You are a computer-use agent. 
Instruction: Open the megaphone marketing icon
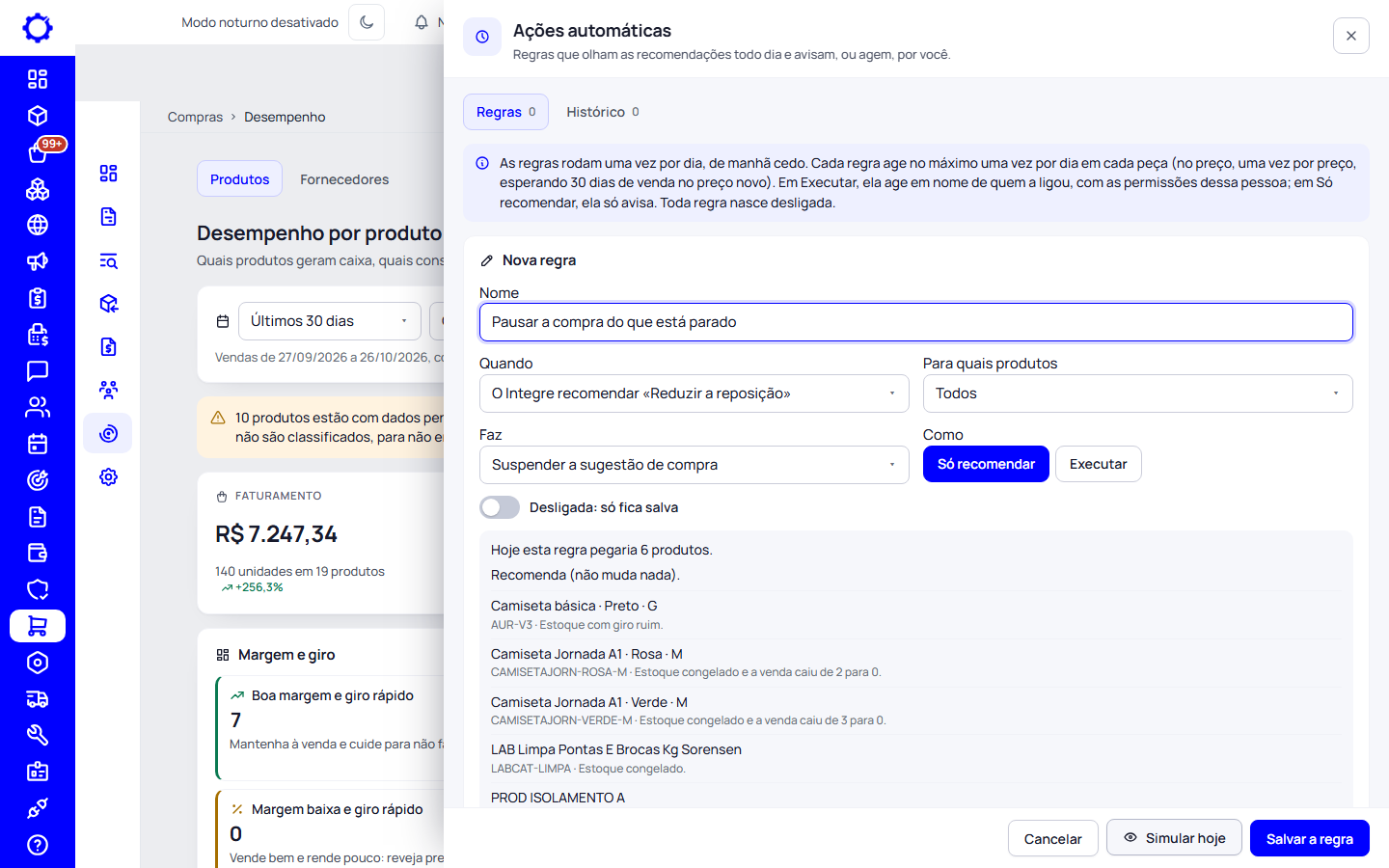[38, 261]
